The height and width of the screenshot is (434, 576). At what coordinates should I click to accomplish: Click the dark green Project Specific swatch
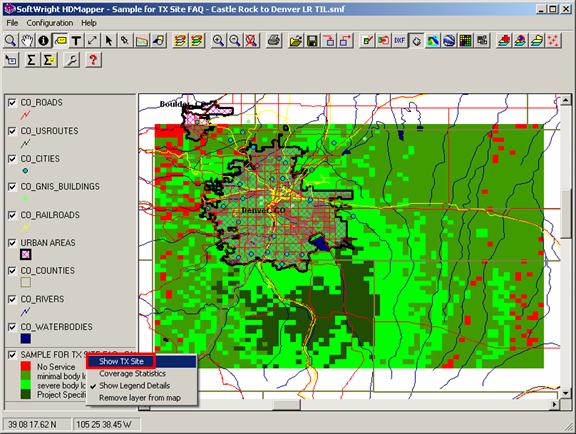click(26, 395)
